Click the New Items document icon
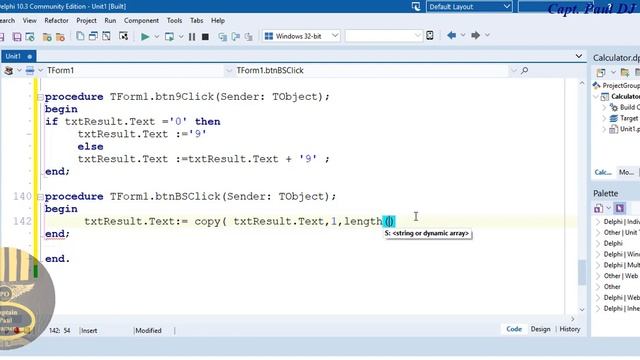This screenshot has height=360, width=640. [80, 36]
